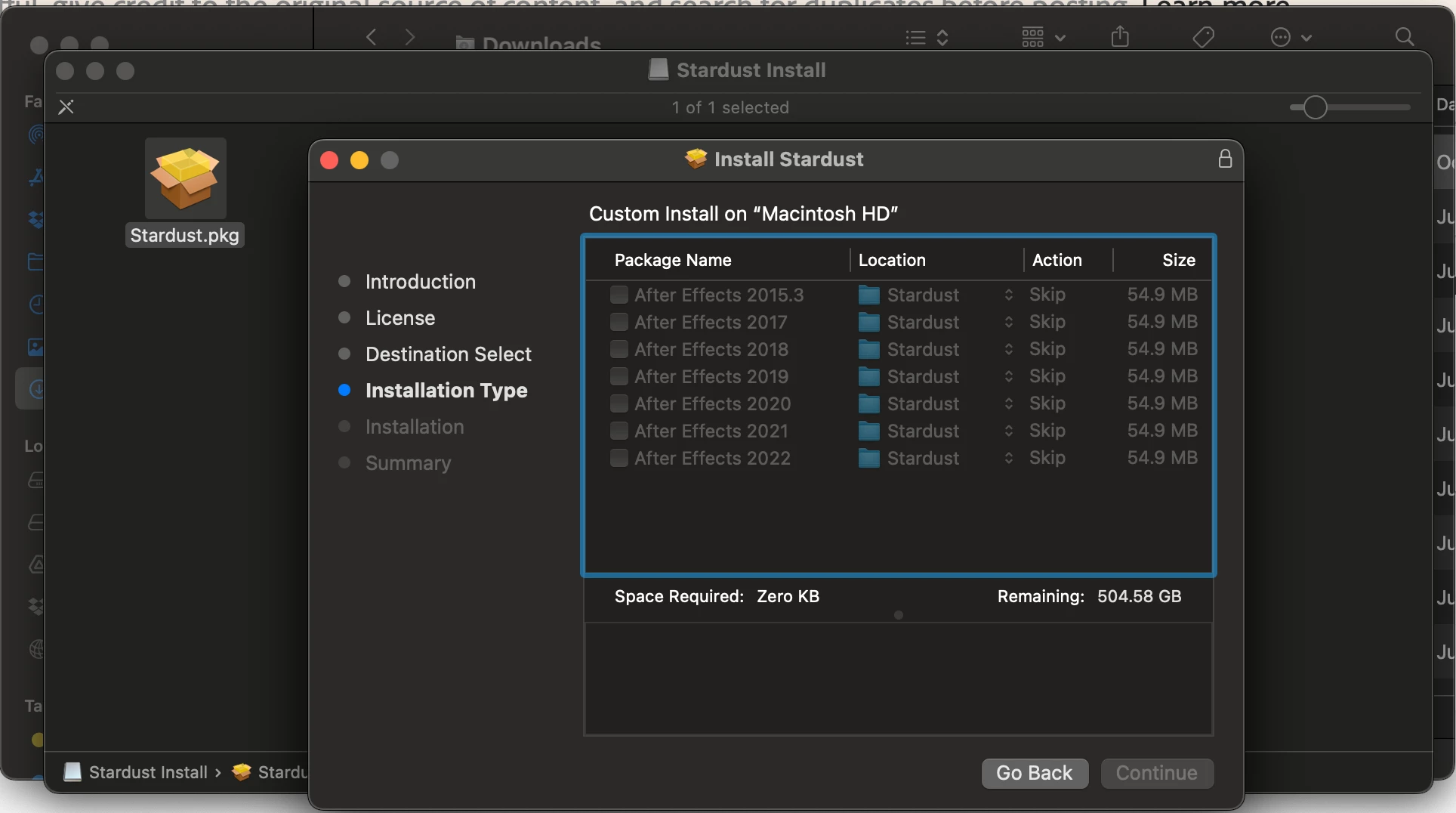The width and height of the screenshot is (1456, 813).
Task: Click the Continue button
Action: coord(1156,773)
